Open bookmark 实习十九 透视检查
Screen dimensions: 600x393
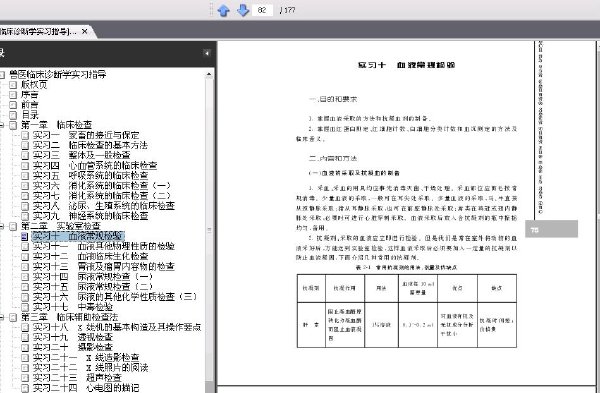72,337
